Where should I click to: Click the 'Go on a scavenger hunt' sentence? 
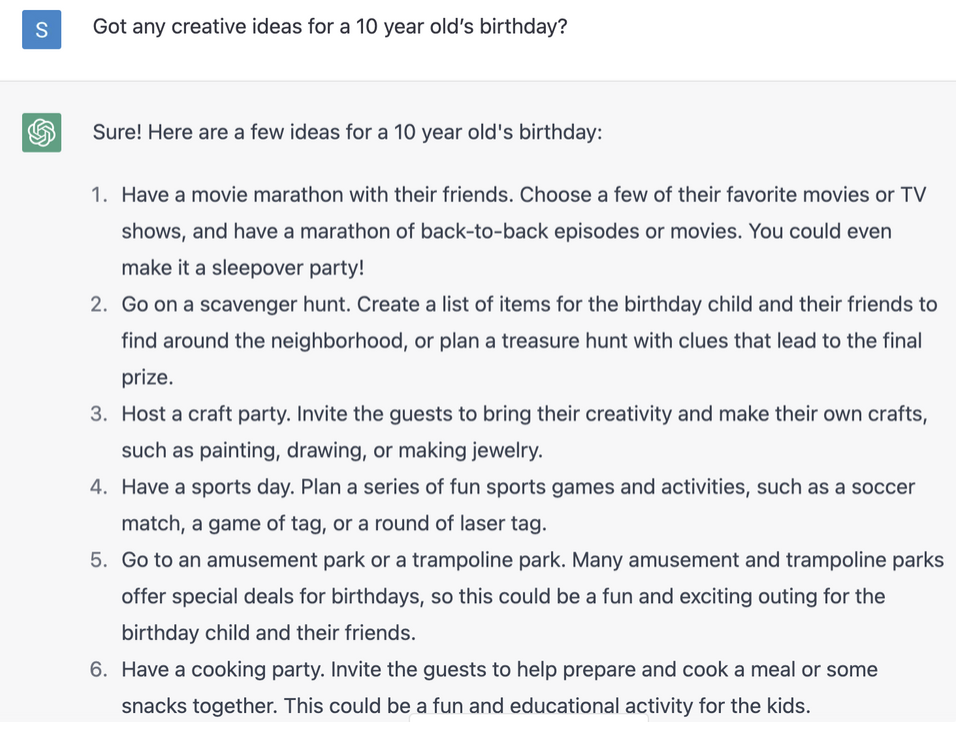[236, 305]
